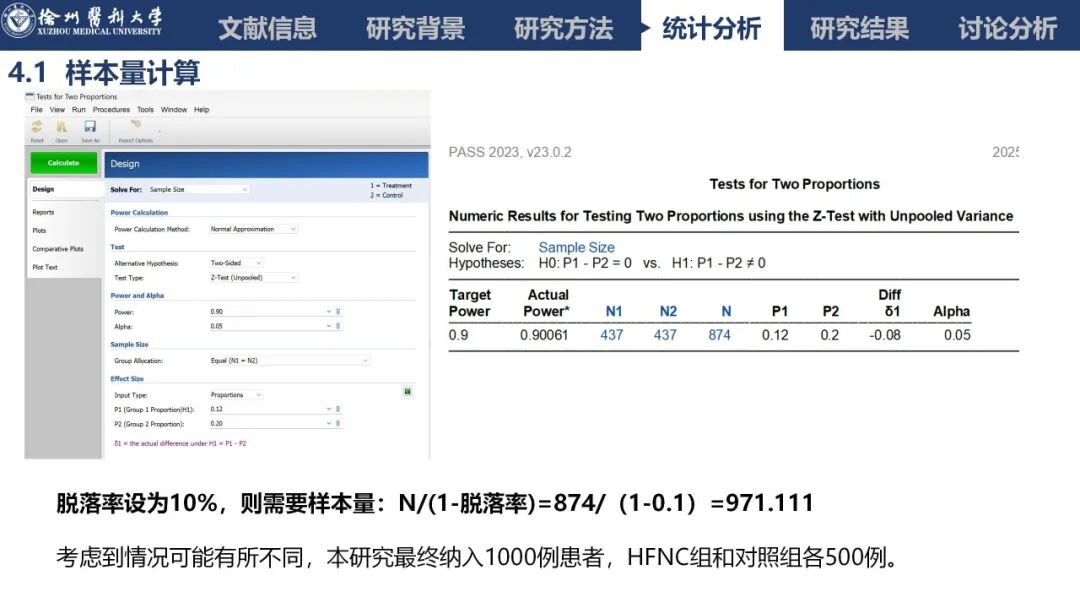The height and width of the screenshot is (608, 1080).
Task: Click the list icon beside the Power field
Action: tap(339, 311)
